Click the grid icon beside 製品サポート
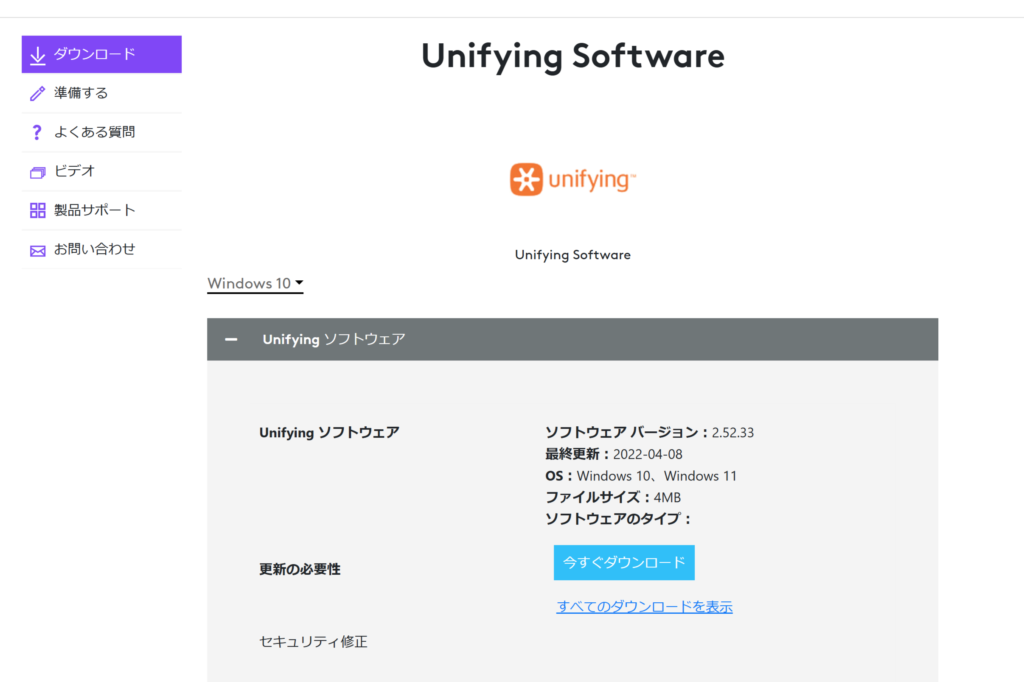 [x=37, y=210]
